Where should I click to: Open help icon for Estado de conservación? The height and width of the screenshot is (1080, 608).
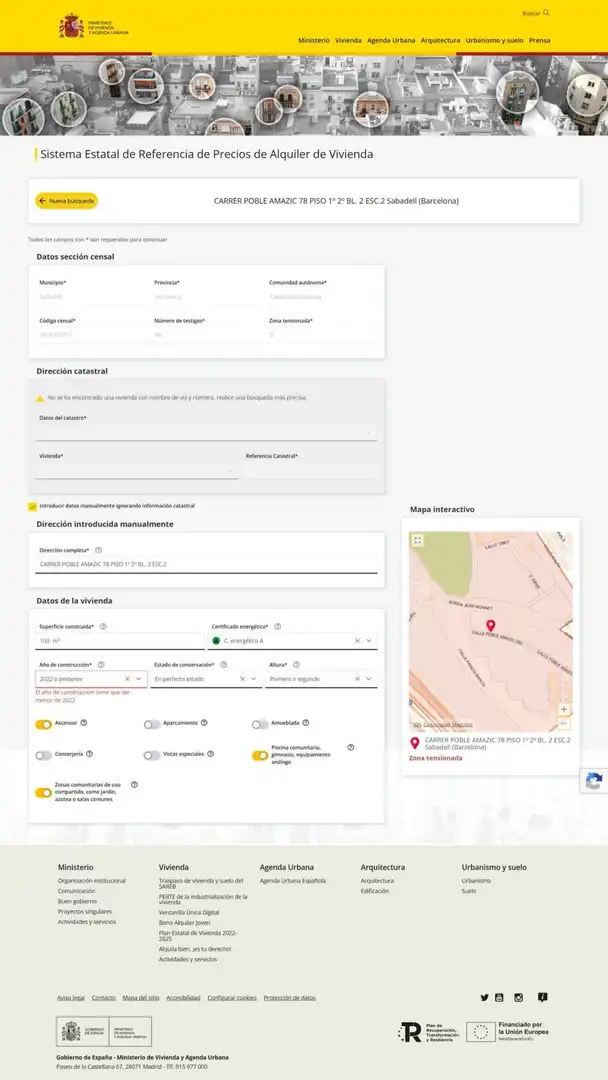(223, 665)
